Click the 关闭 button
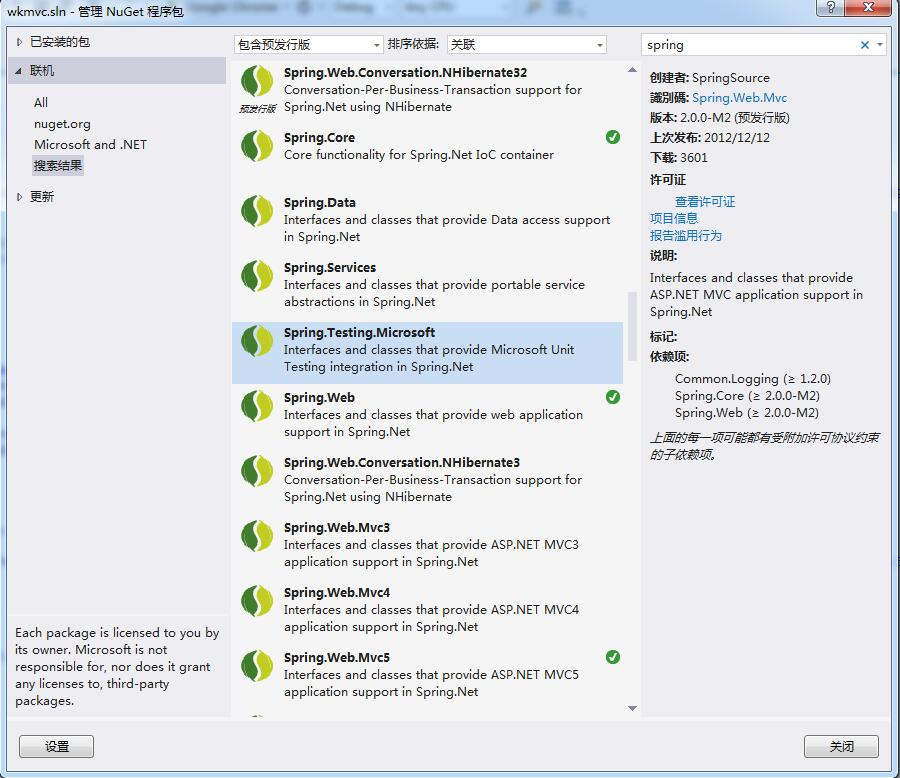The width and height of the screenshot is (900, 778). click(841, 746)
